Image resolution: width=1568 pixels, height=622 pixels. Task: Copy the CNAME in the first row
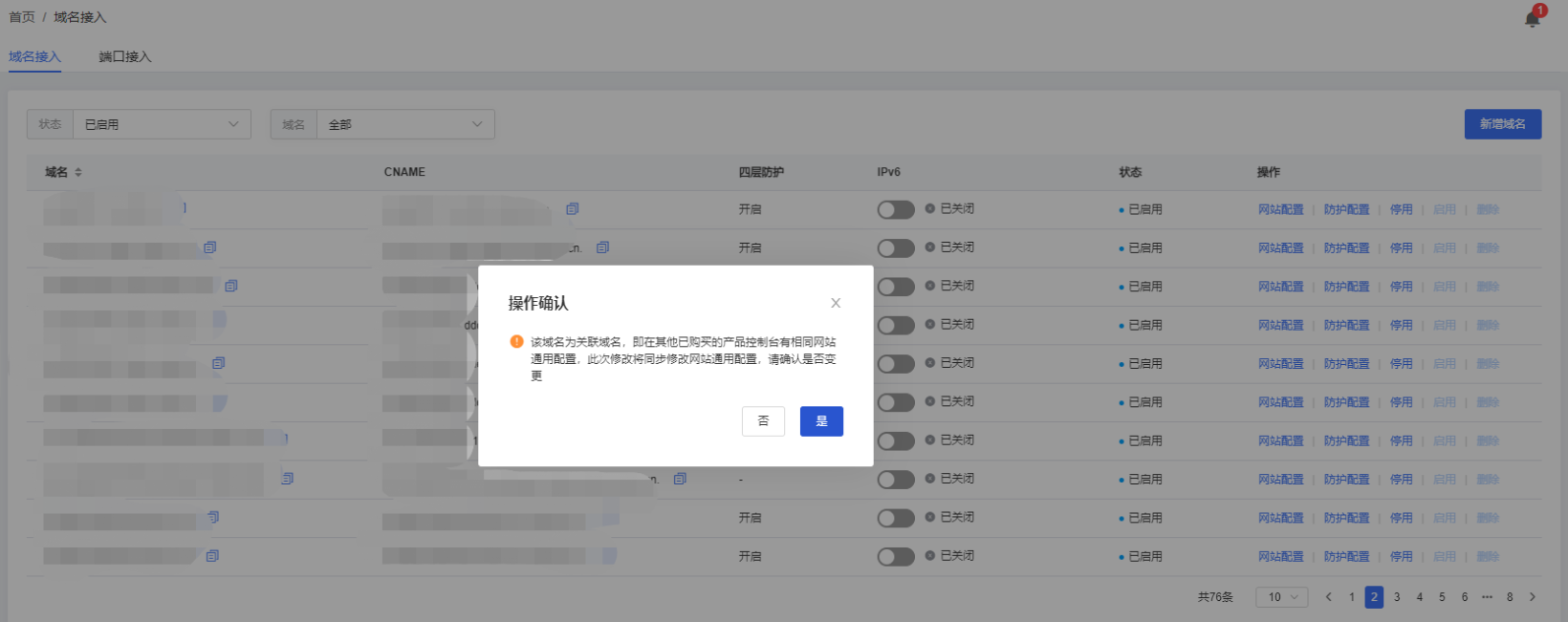pyautogui.click(x=573, y=208)
